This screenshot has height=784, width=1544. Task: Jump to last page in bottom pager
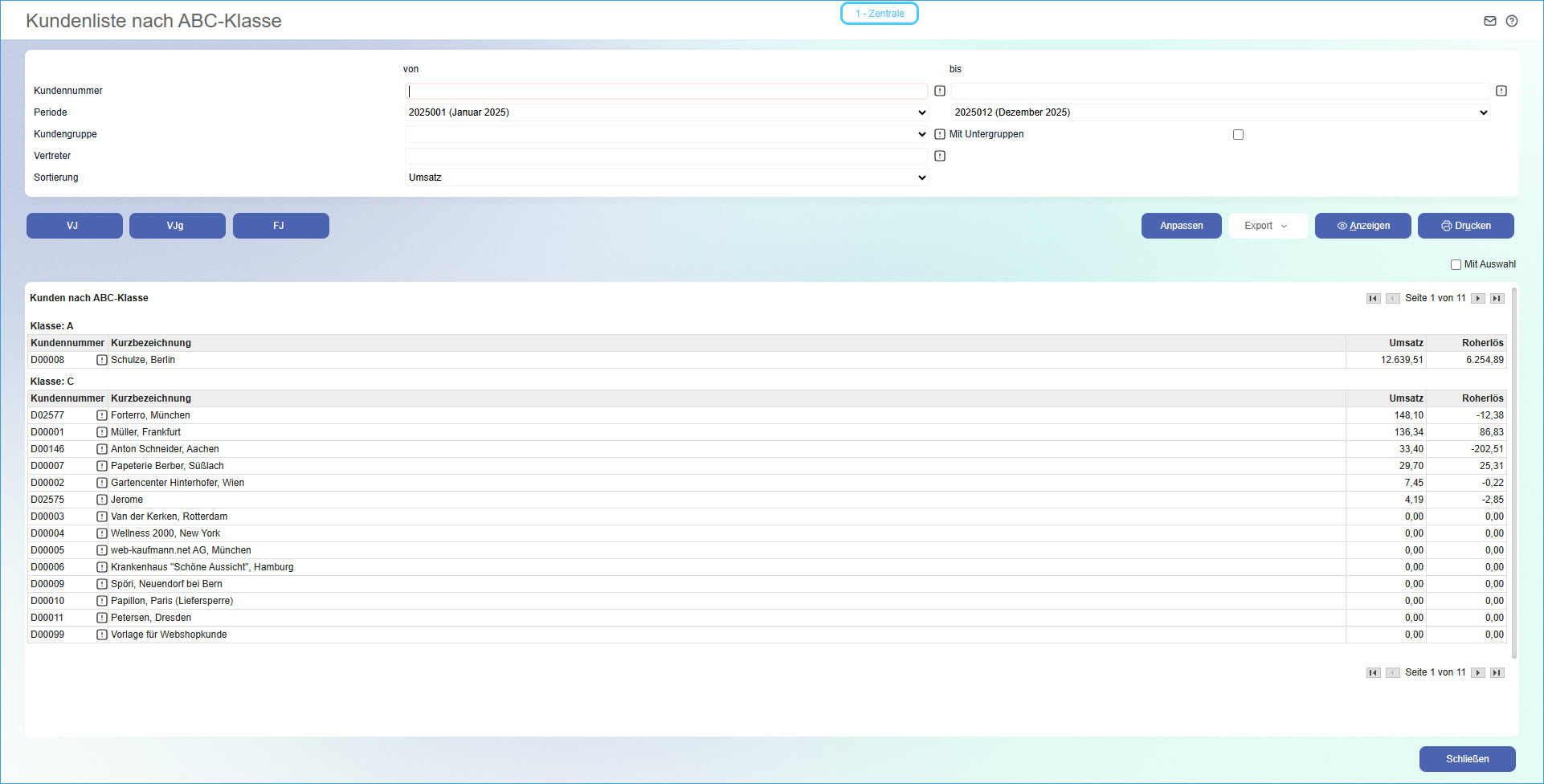coord(1497,672)
